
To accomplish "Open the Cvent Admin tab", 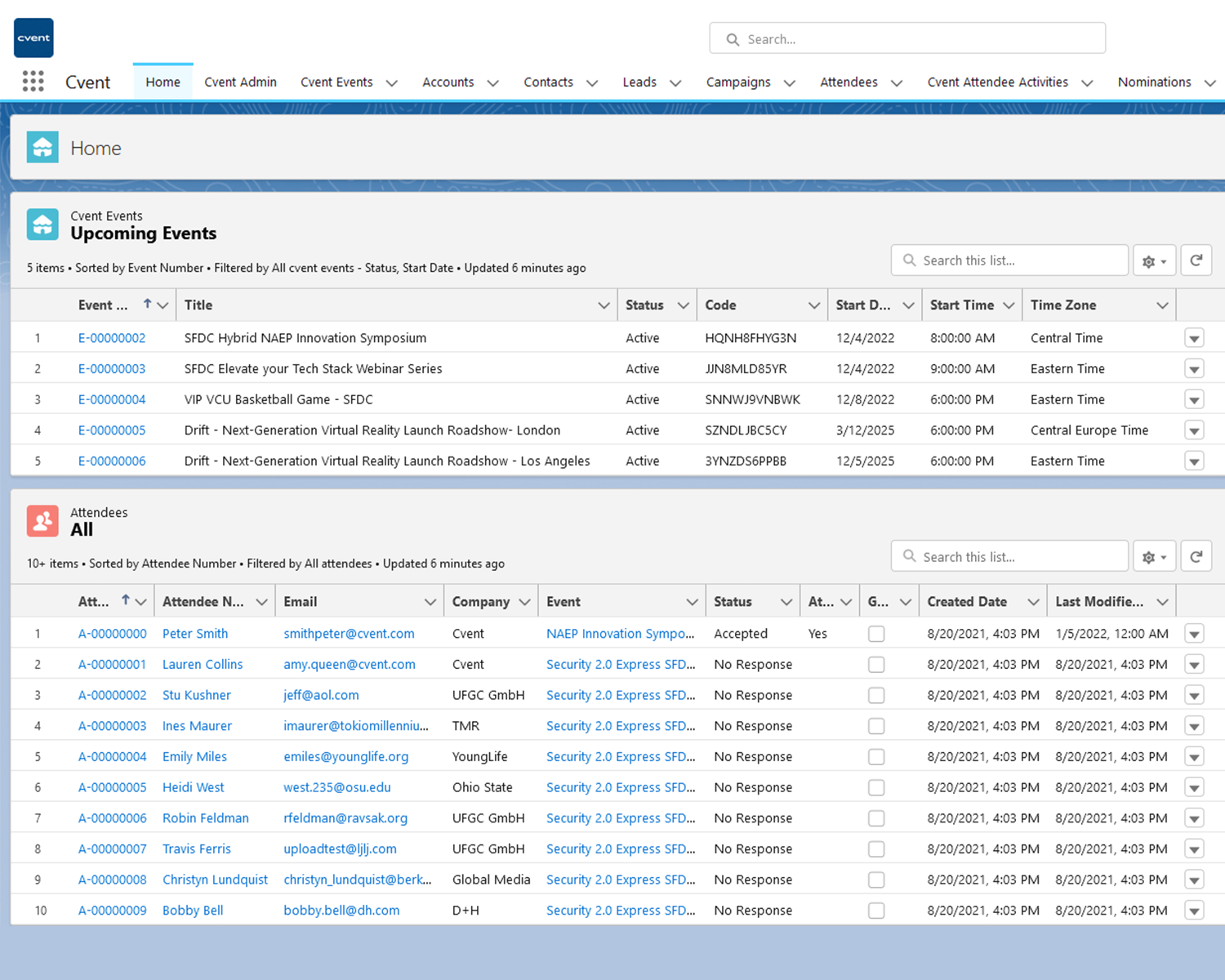I will (240, 82).
